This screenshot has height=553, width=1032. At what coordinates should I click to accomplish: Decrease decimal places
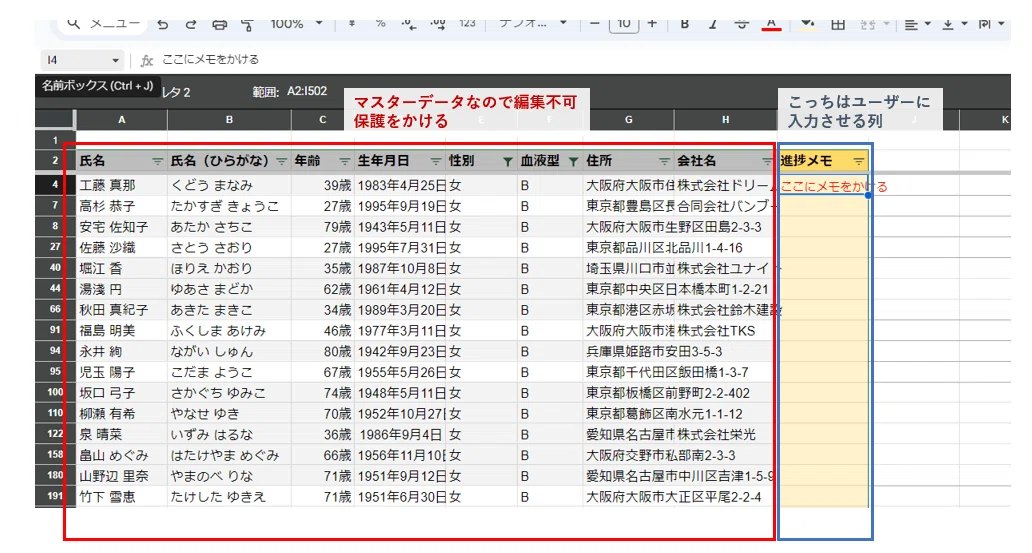409,24
